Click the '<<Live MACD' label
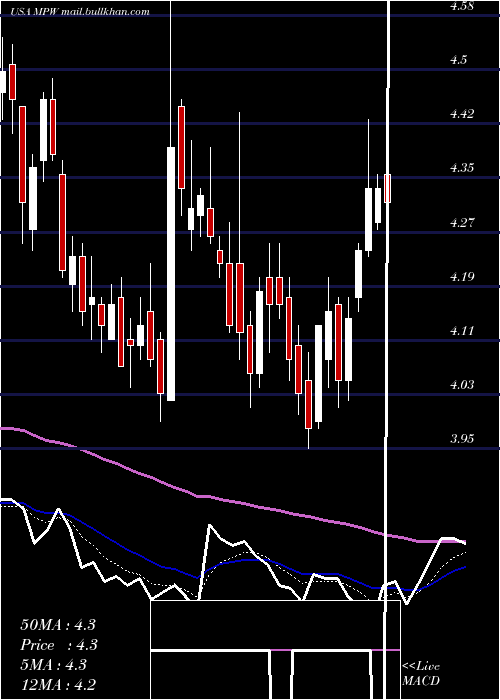The width and height of the screenshot is (500, 700). [x=421, y=674]
